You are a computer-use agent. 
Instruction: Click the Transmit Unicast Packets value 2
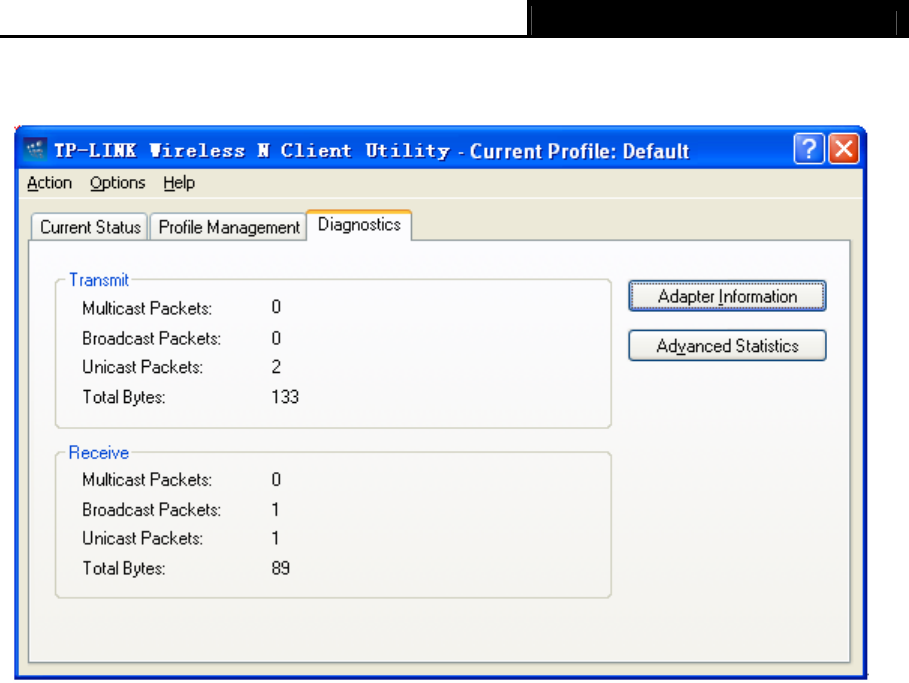[x=276, y=367]
